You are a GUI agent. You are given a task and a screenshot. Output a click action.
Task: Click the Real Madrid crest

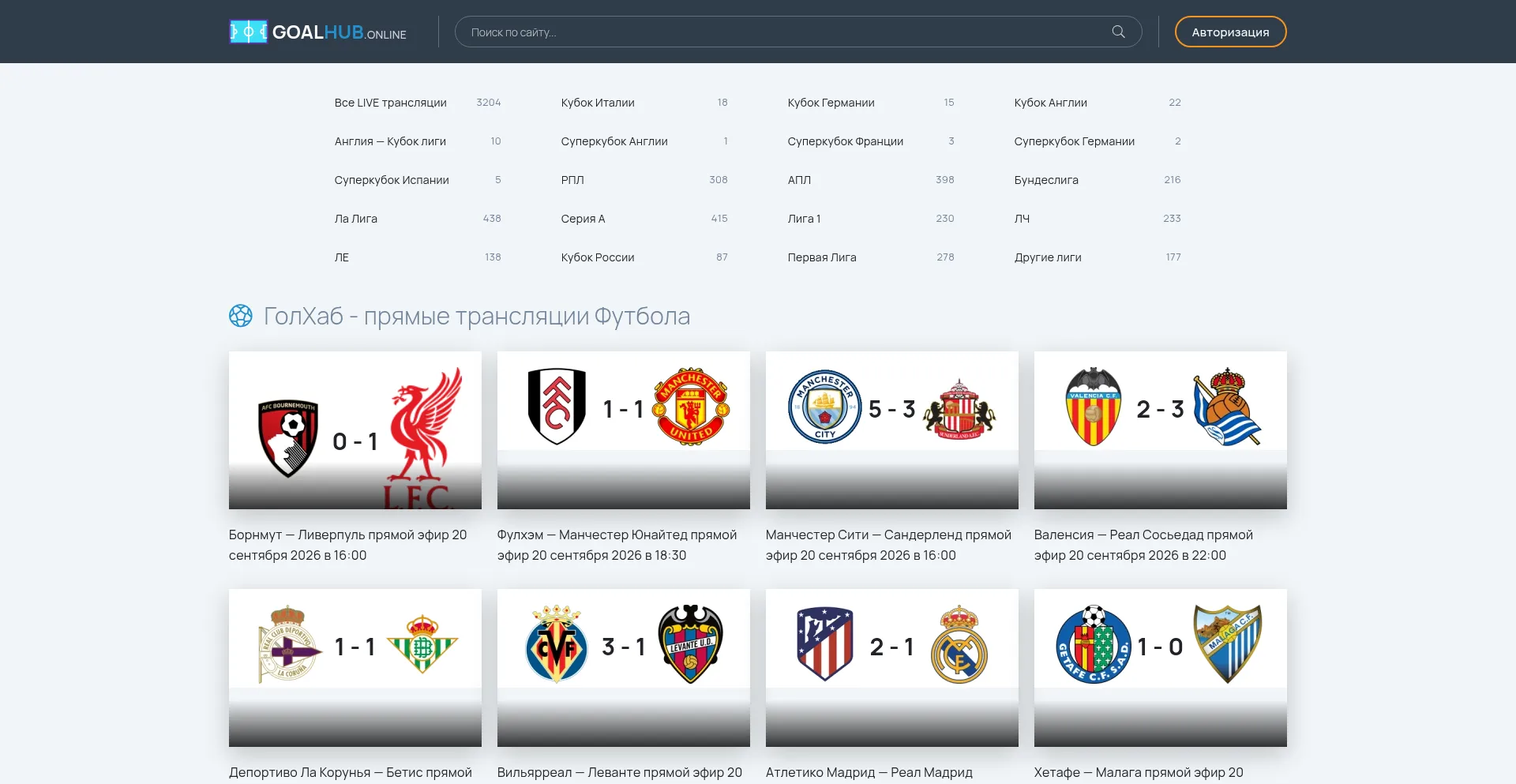coord(959,644)
